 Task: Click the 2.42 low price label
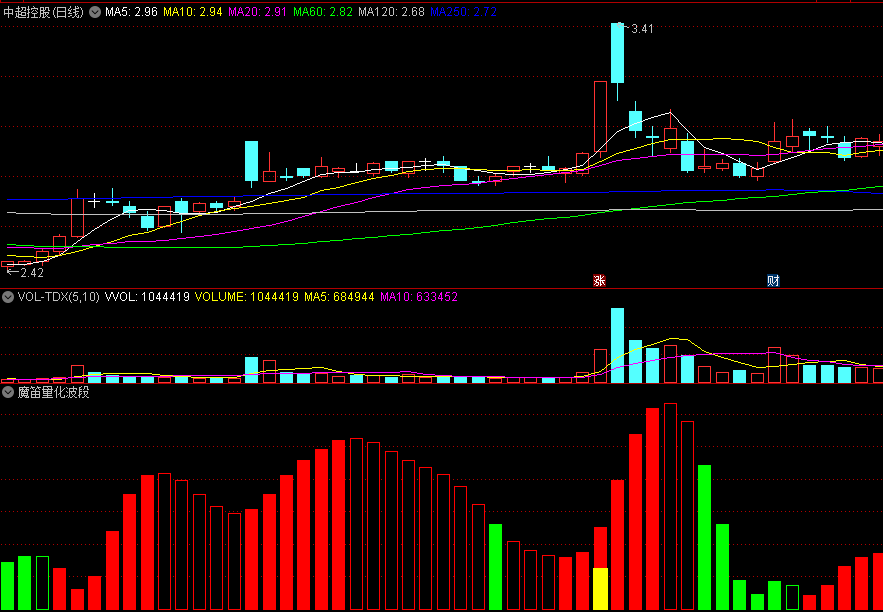click(32, 273)
